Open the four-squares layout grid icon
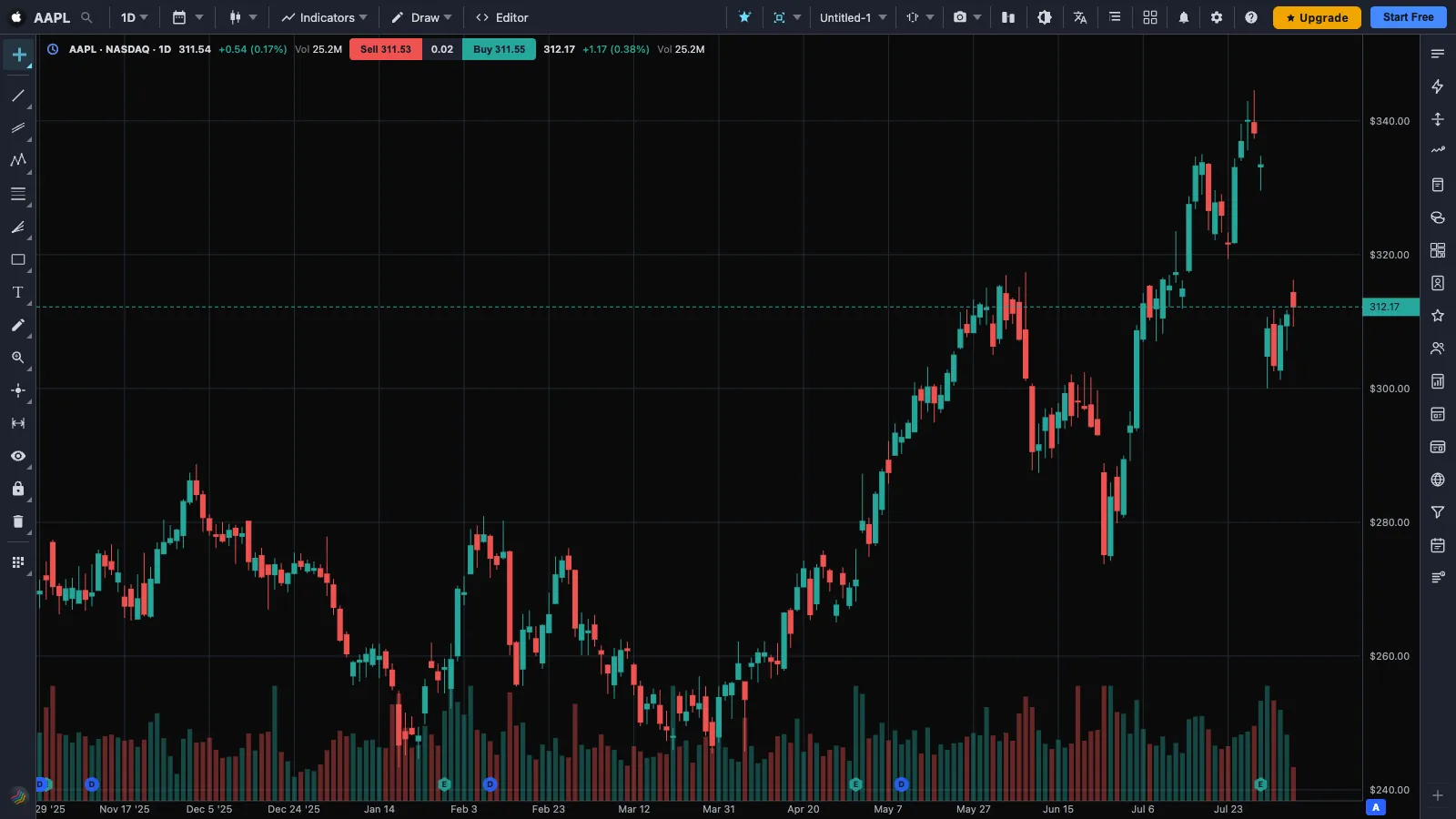The width and height of the screenshot is (1456, 819). tap(1150, 17)
